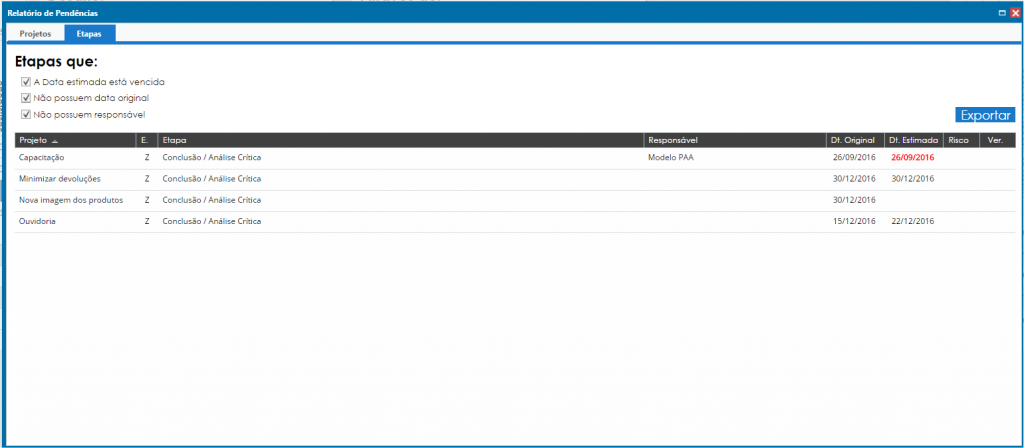Sort by Dt. Estimada column header
Viewport: 1024px width, 448px height.
click(914, 140)
